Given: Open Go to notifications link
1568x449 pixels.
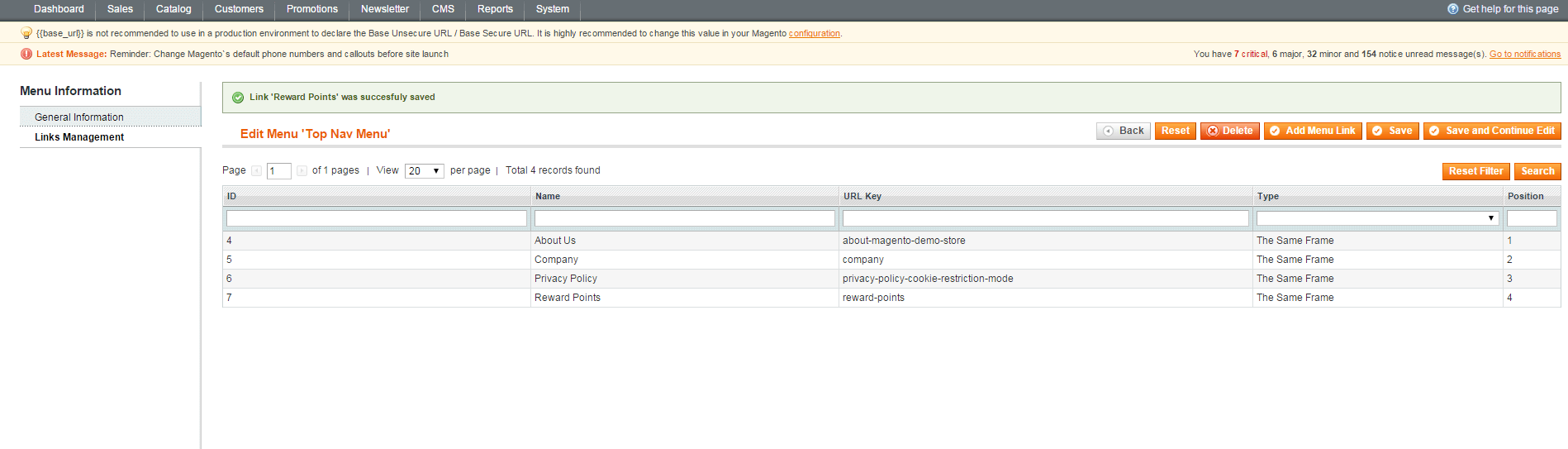Looking at the screenshot, I should 1524,55.
